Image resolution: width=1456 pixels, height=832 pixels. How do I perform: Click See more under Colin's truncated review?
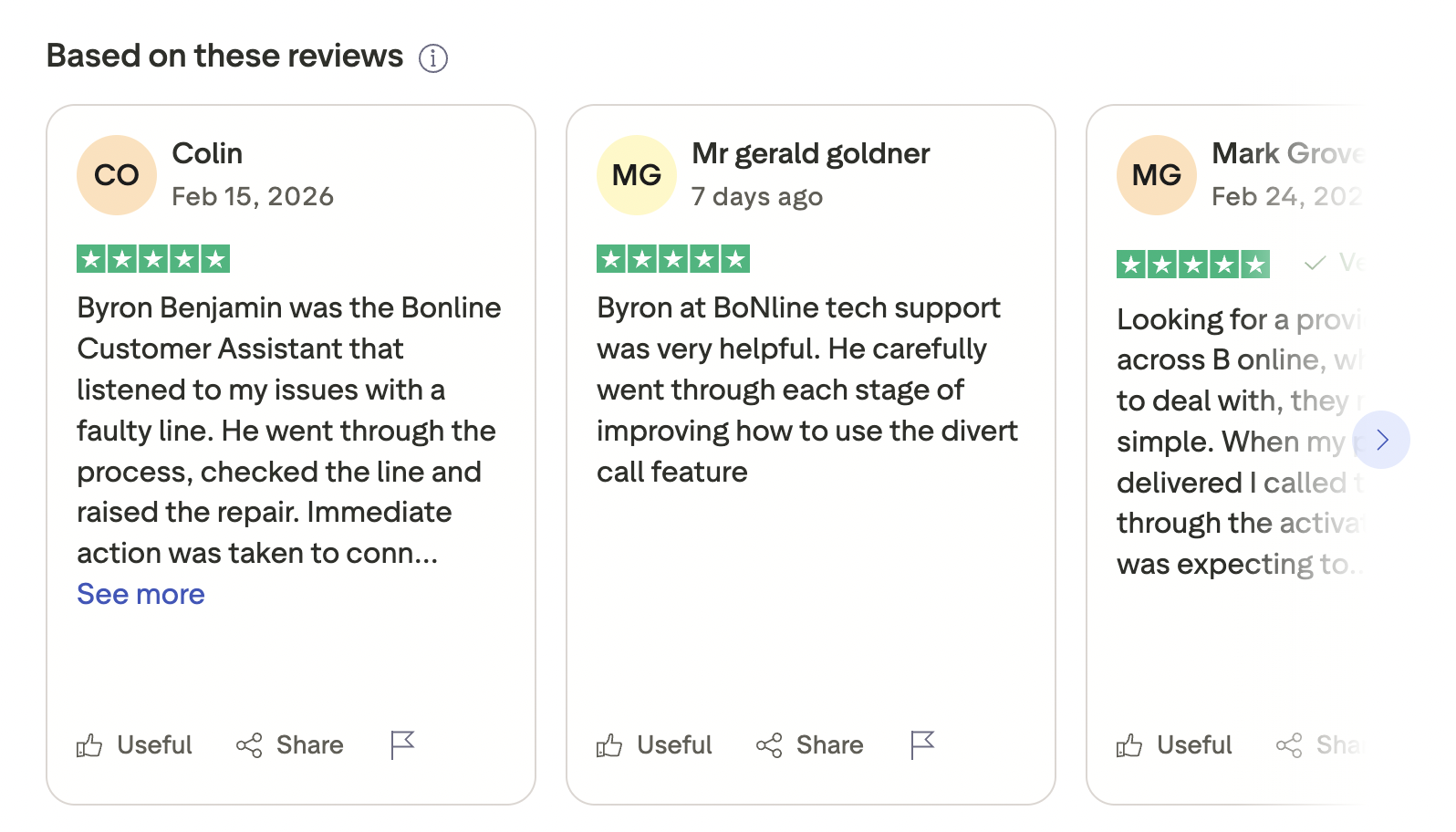[x=140, y=594]
